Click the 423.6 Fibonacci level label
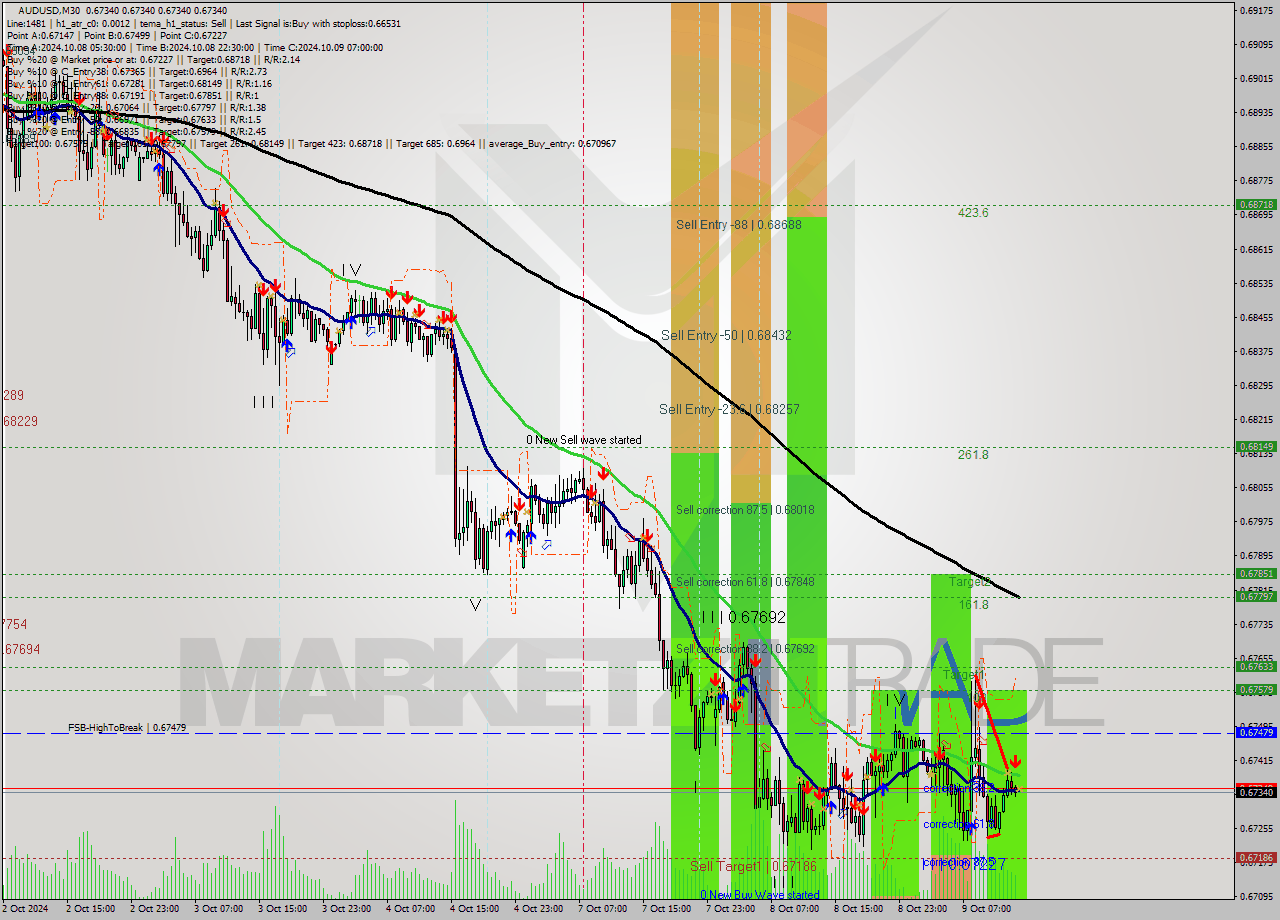Image resolution: width=1280 pixels, height=920 pixels. click(x=973, y=213)
